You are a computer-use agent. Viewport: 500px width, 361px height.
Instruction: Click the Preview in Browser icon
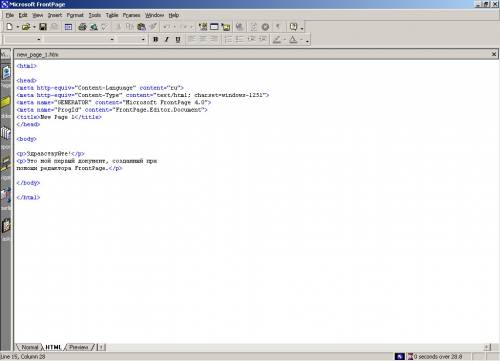point(94,27)
